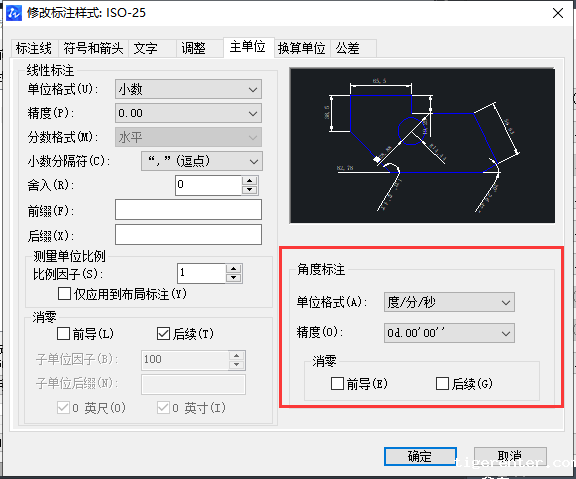Increase the 舍入(R) value with up arrow
This screenshot has width=576, height=479.
click(x=250, y=180)
